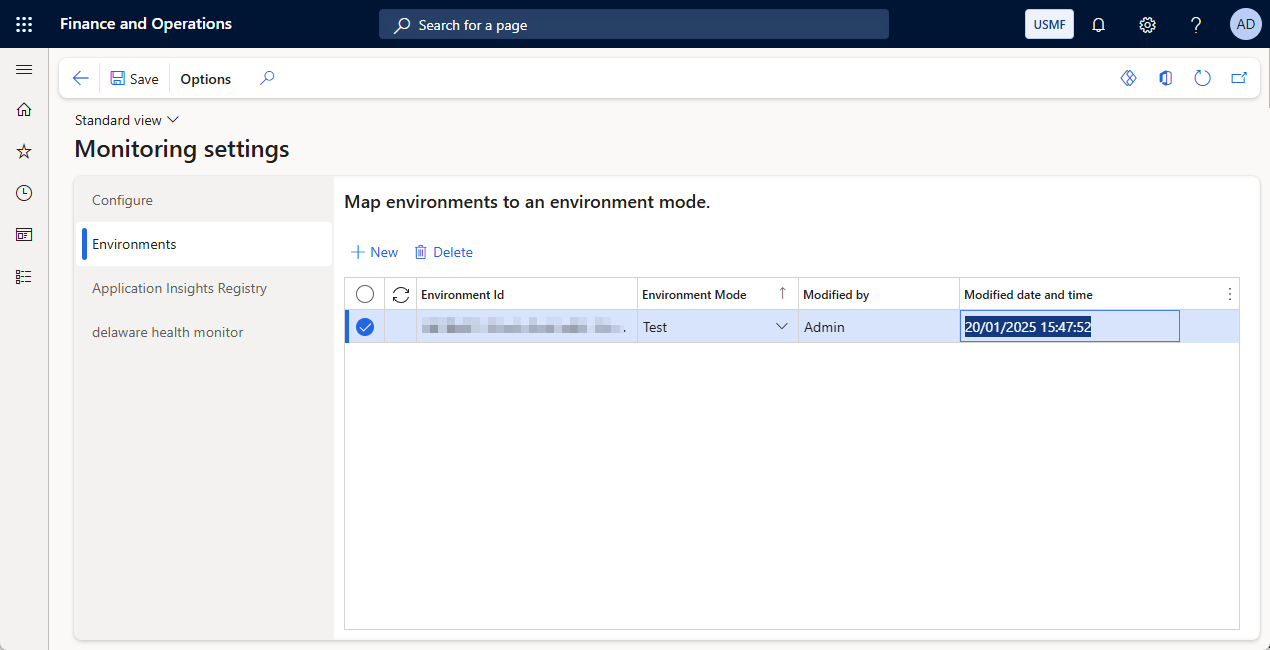Toggle the select-all rows circle

pos(365,294)
